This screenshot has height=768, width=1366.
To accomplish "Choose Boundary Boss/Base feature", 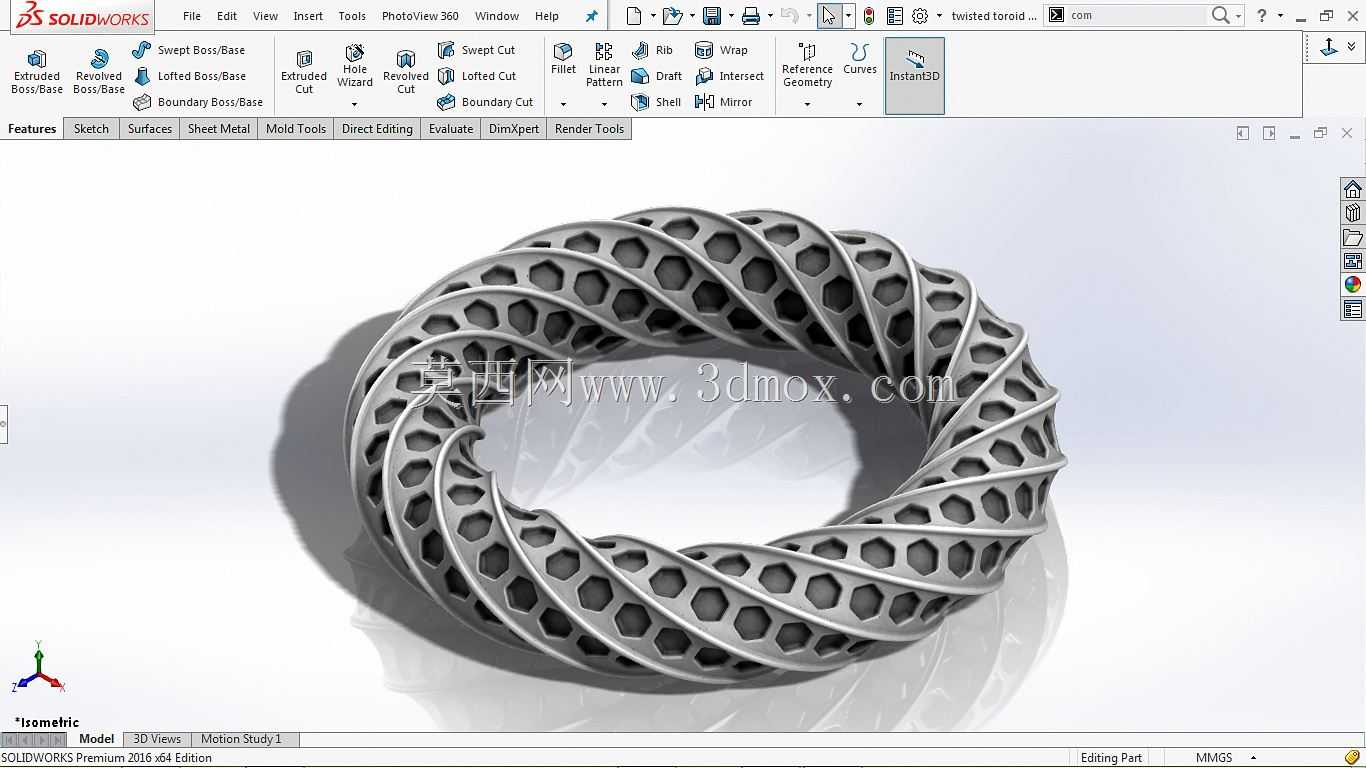I will coord(198,102).
